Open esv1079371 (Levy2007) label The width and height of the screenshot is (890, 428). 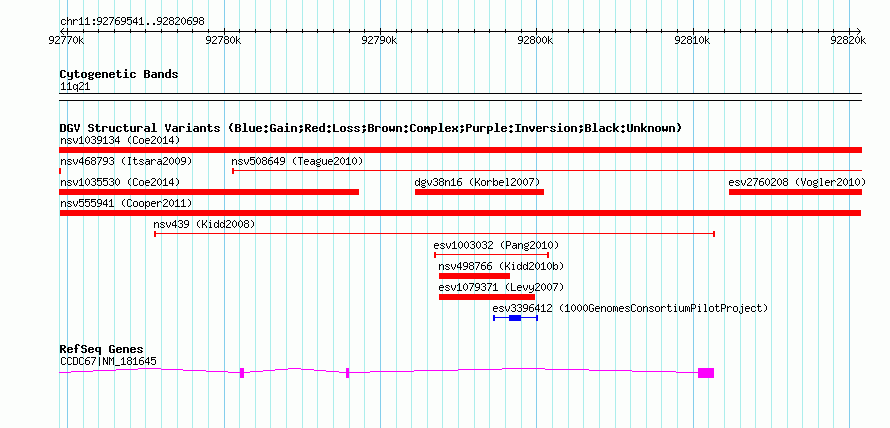(x=501, y=287)
